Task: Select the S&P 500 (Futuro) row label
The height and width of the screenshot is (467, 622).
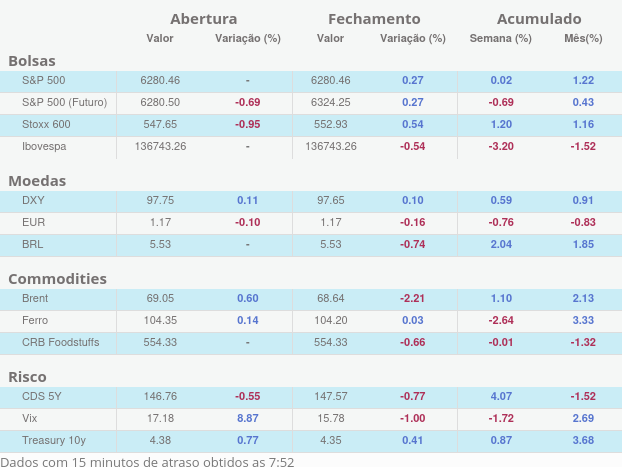Action: point(64,102)
